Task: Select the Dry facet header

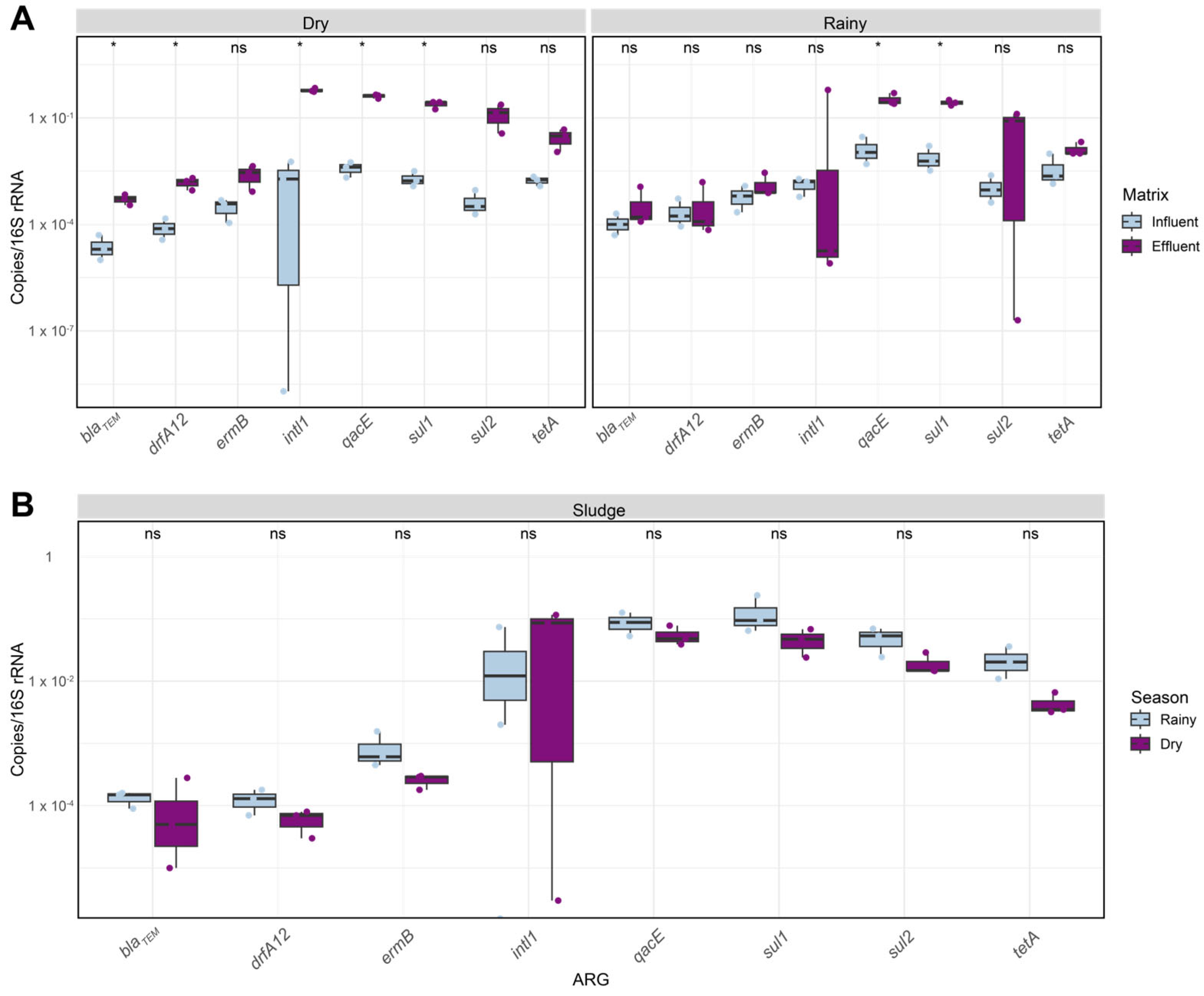Action: [x=331, y=22]
